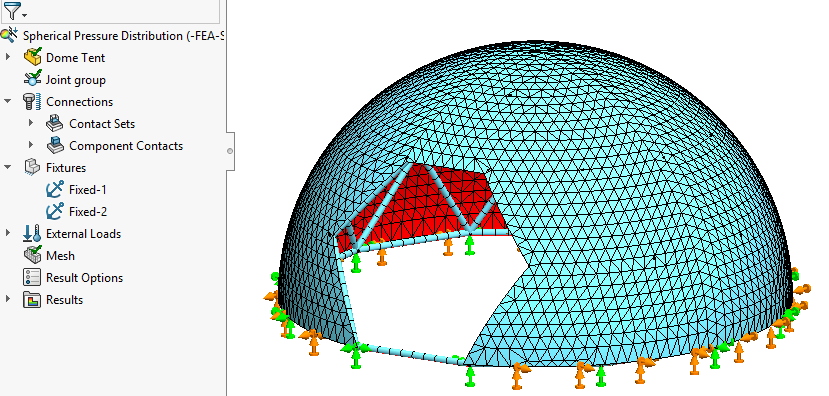829x396 pixels.
Task: Click the panel collapse handle on the divider
Action: pos(230,151)
